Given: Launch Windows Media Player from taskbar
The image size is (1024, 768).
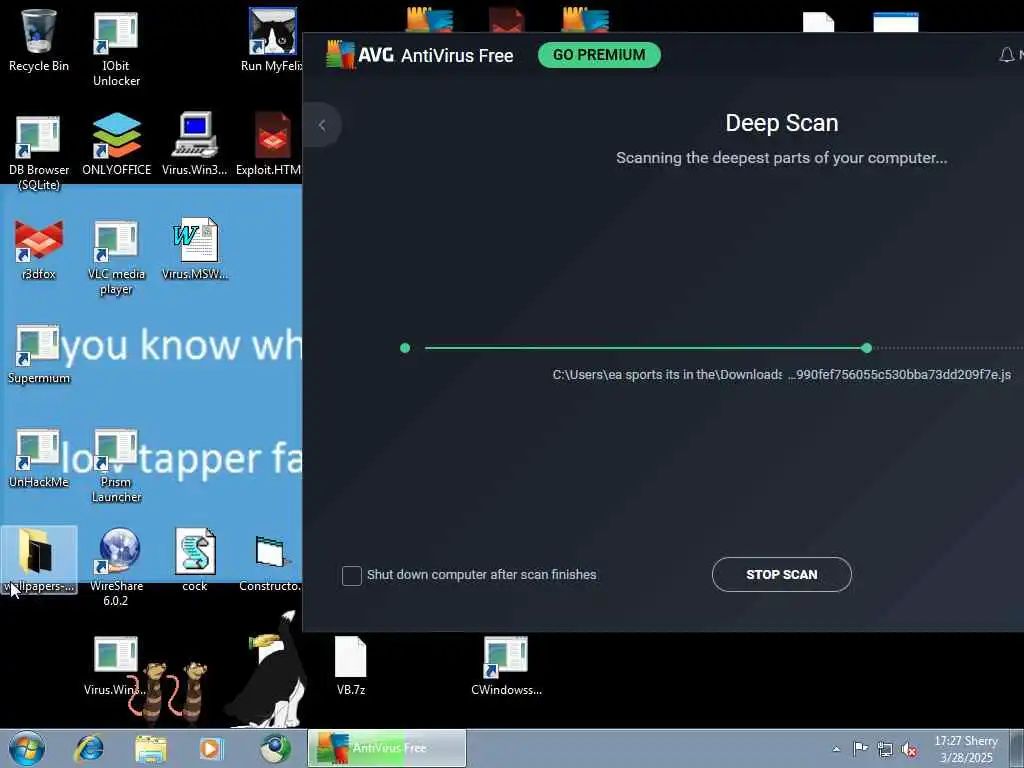Looking at the screenshot, I should point(211,748).
